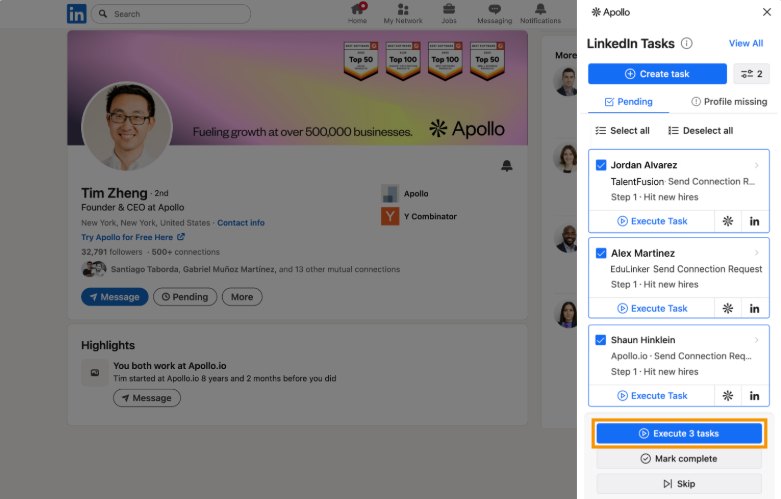Uncheck the Alex Martinez task checkbox

coord(601,253)
